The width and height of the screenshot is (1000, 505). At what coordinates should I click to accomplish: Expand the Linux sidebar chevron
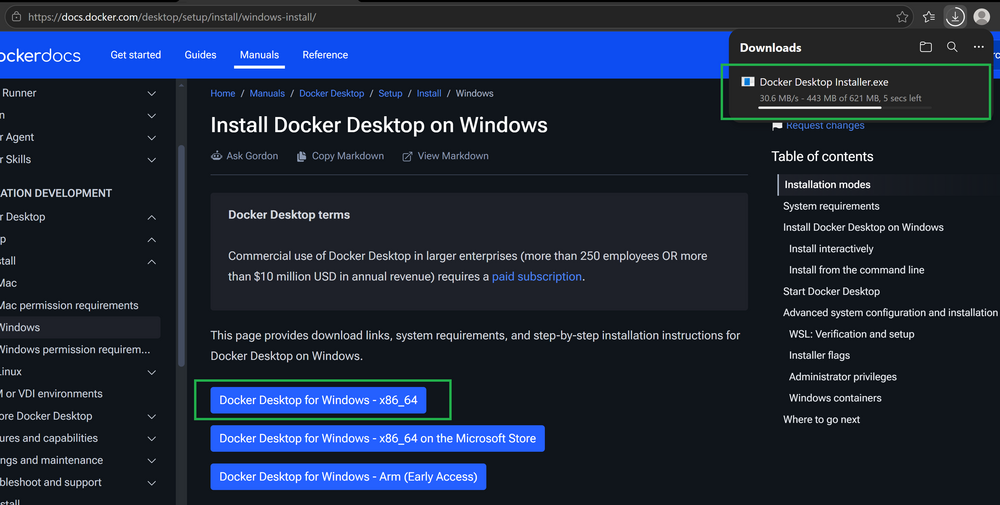152,372
